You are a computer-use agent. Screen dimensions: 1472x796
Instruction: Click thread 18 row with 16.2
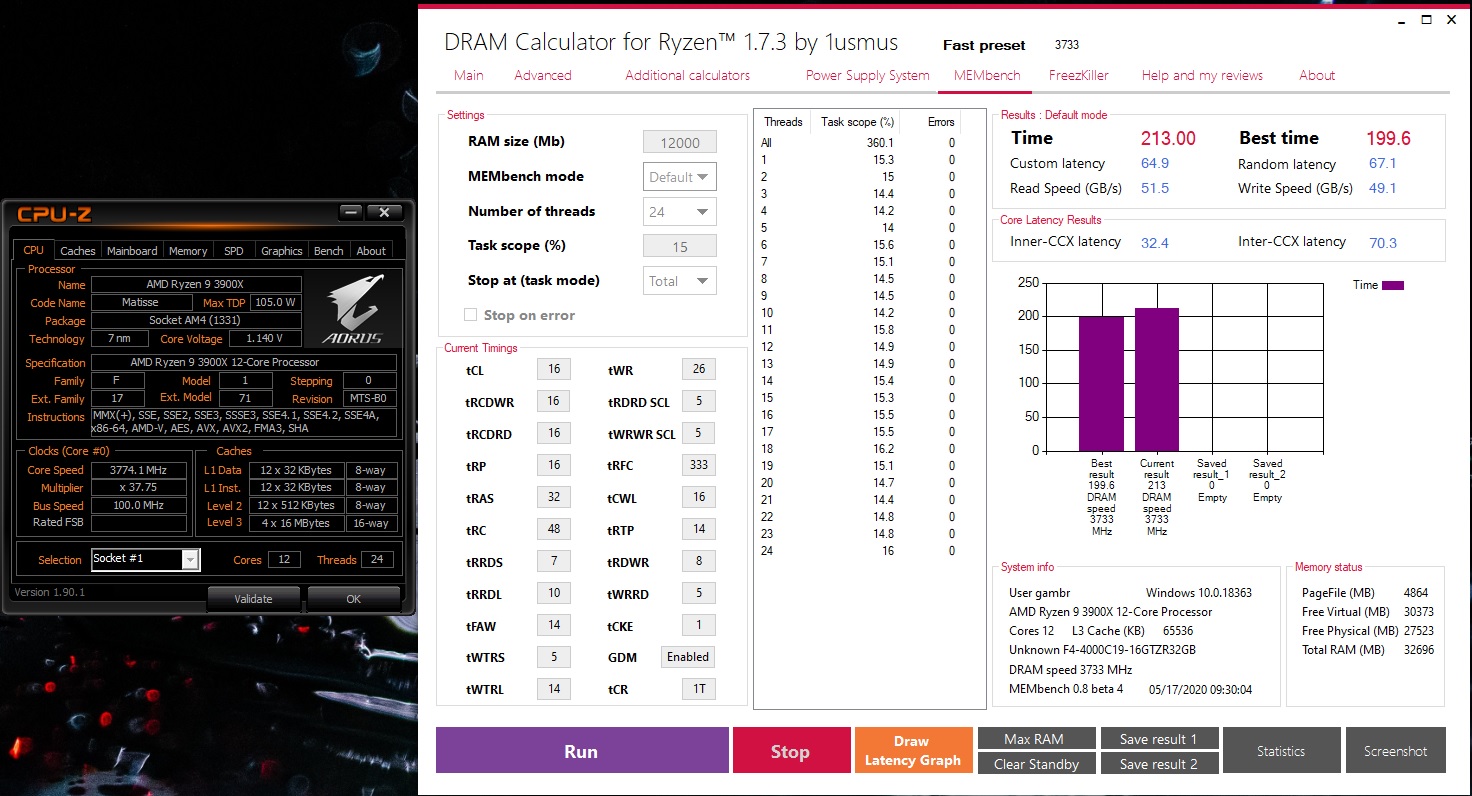(860, 449)
